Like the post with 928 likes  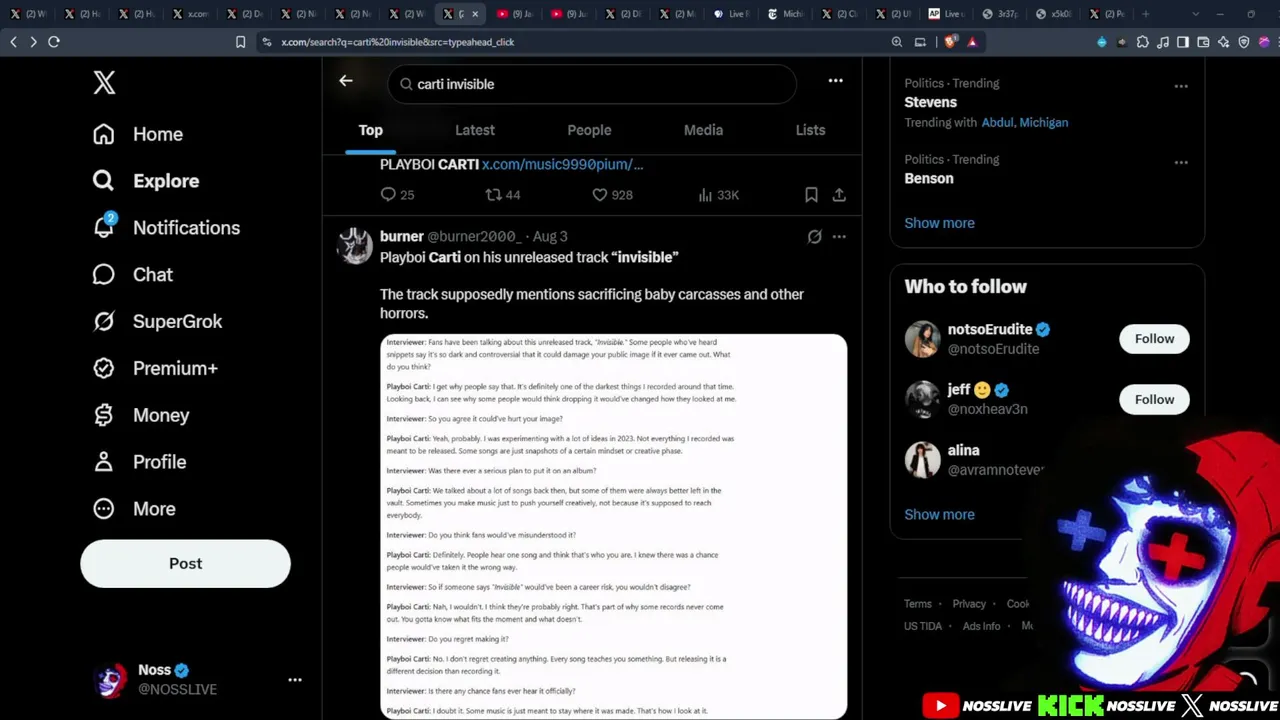coord(612,195)
